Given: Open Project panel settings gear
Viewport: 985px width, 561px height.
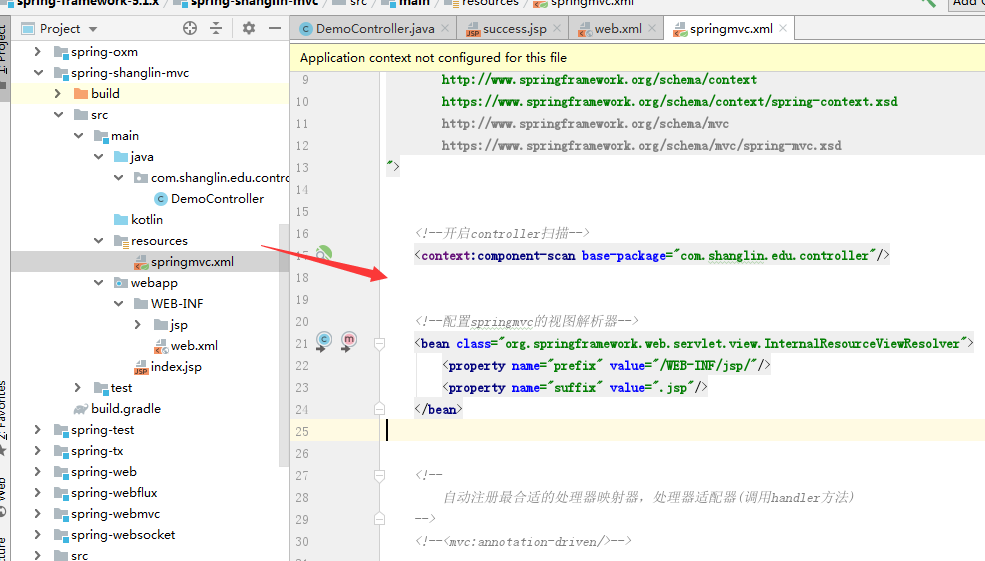Looking at the screenshot, I should pyautogui.click(x=249, y=28).
